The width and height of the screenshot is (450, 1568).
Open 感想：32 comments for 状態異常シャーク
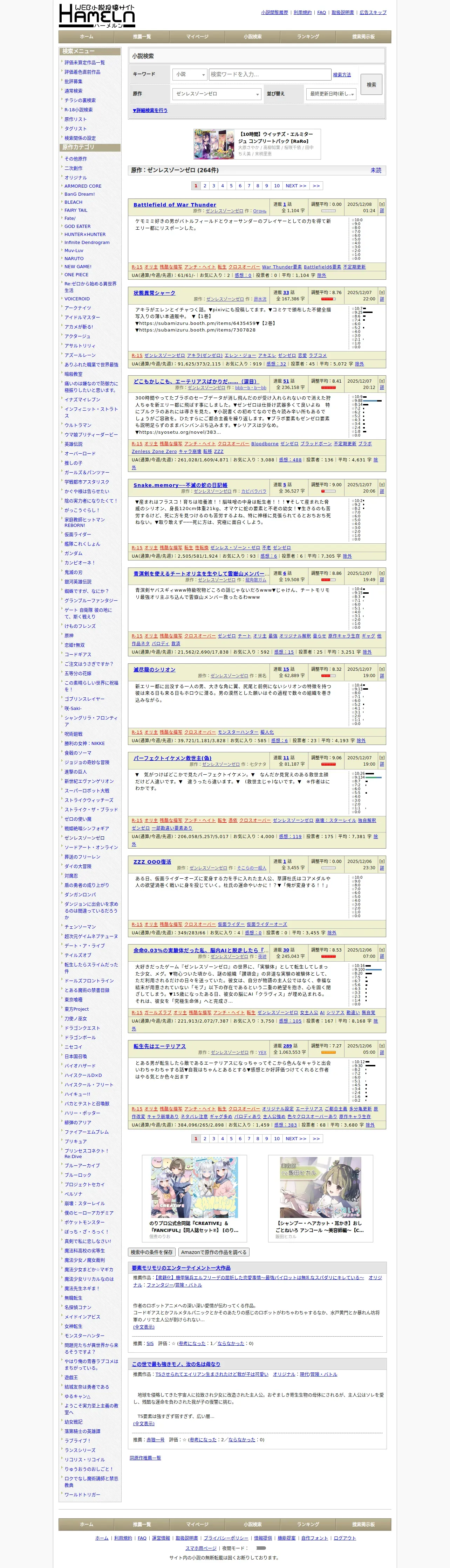[x=276, y=364]
